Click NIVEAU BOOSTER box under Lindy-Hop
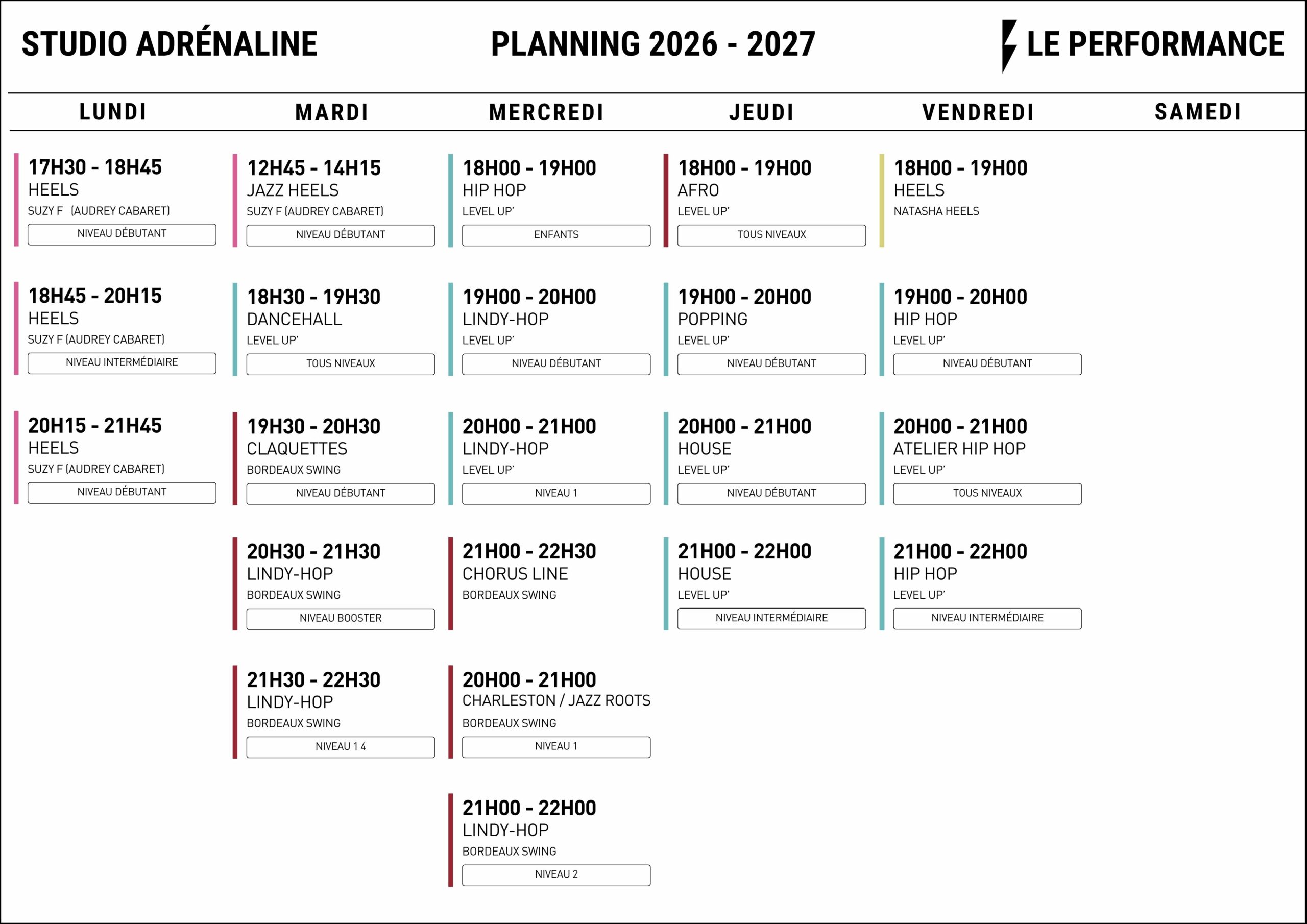 coord(341,619)
